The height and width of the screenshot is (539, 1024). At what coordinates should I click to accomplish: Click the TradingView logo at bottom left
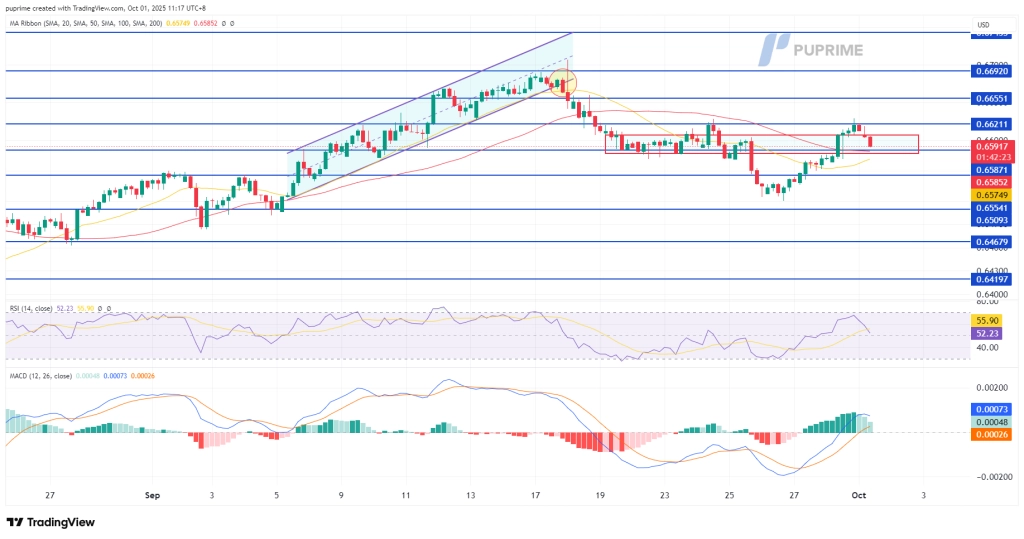[50, 522]
